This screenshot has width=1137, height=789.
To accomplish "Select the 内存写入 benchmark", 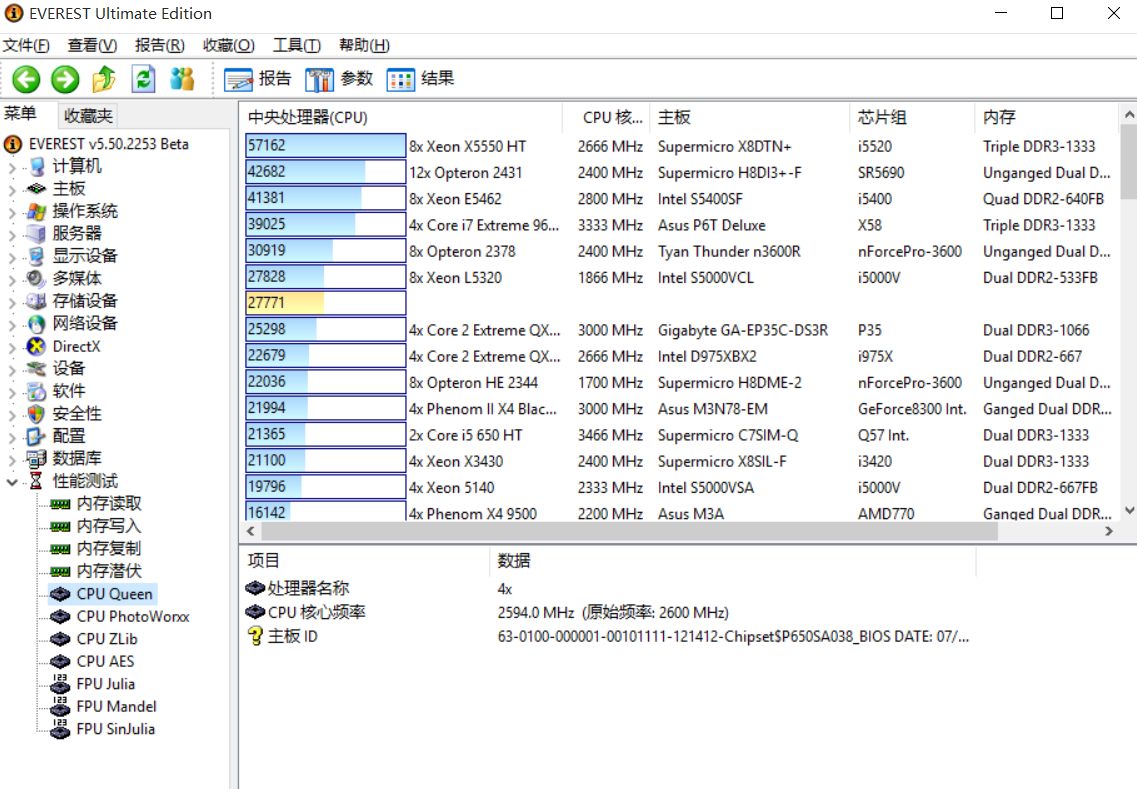I will 109,526.
